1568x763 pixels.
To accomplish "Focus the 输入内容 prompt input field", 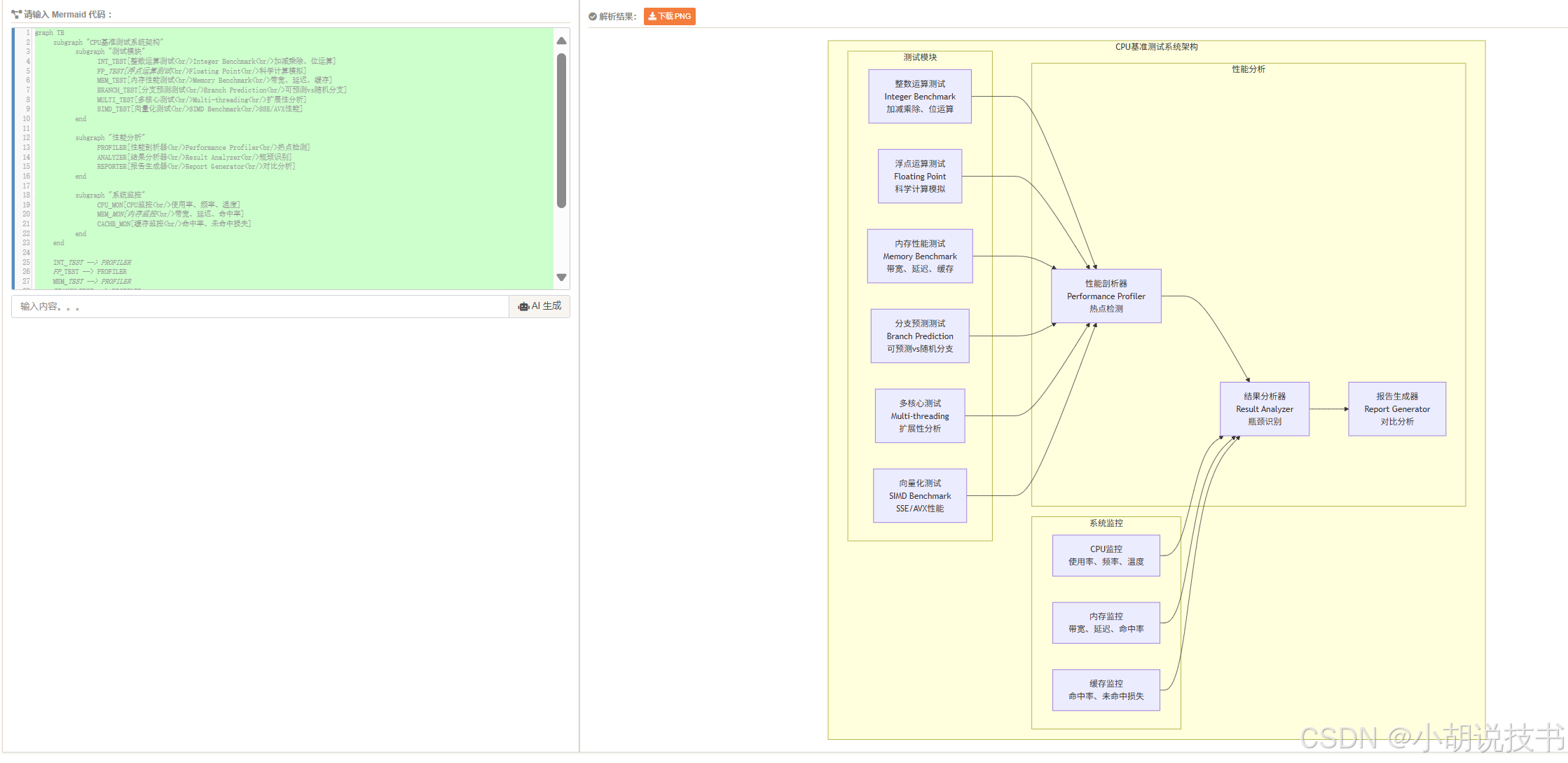I will (260, 306).
